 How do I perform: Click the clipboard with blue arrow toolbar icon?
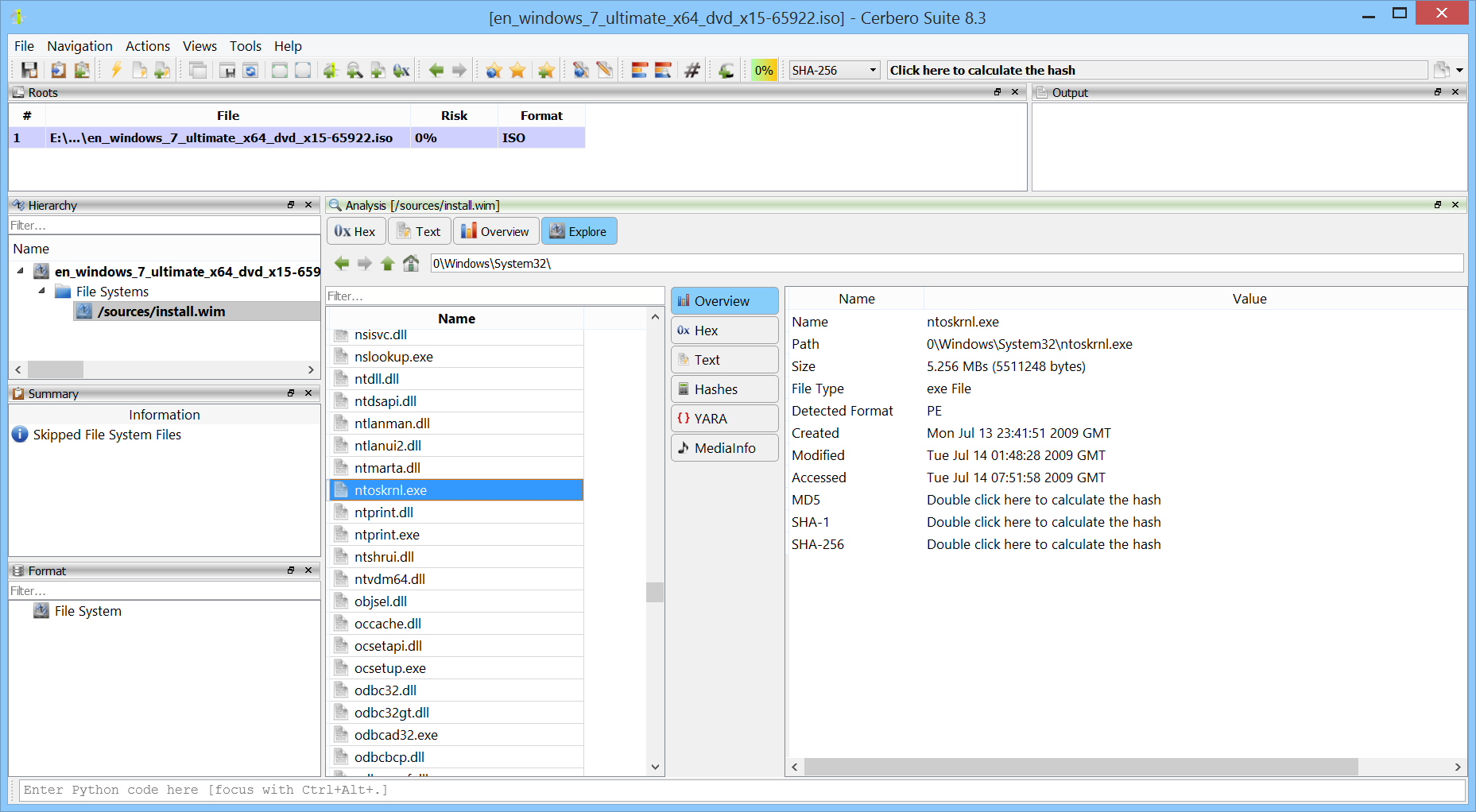58,70
